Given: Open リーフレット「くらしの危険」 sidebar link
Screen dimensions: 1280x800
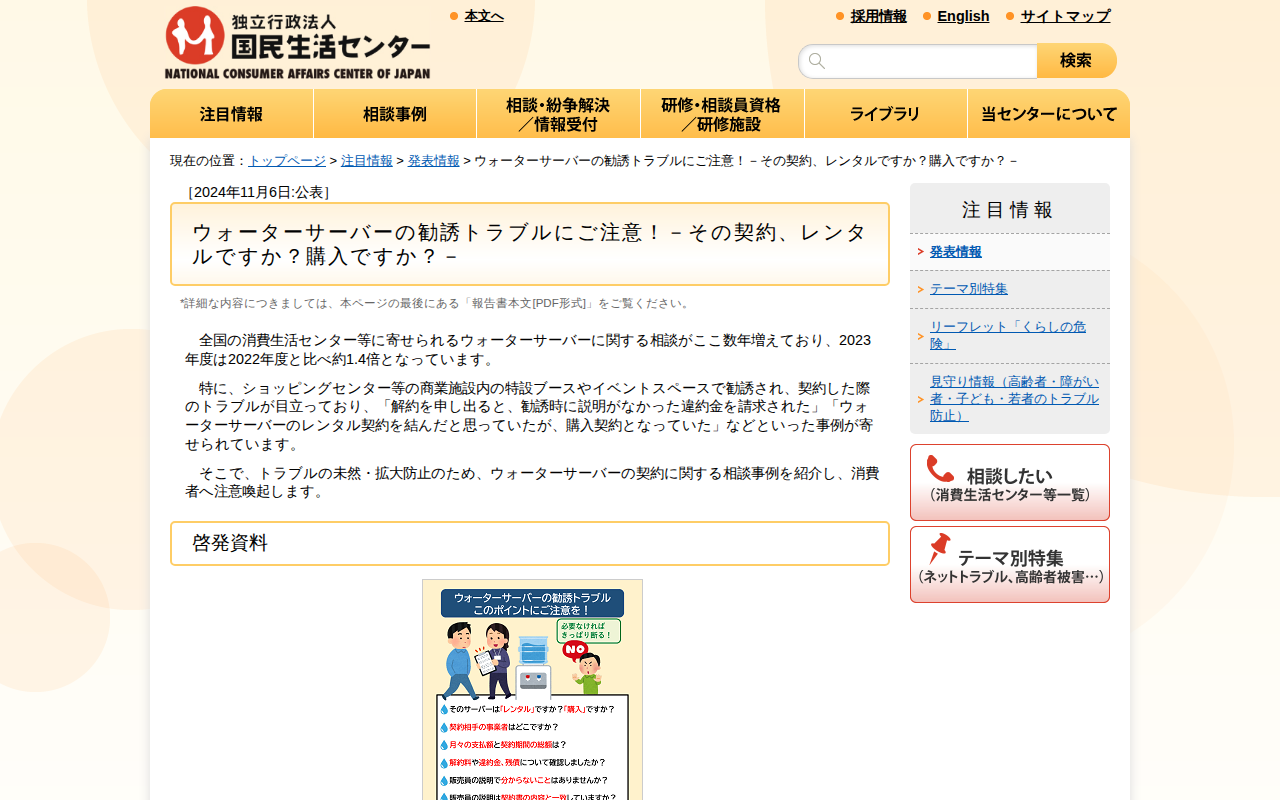Looking at the screenshot, I should [x=1008, y=335].
